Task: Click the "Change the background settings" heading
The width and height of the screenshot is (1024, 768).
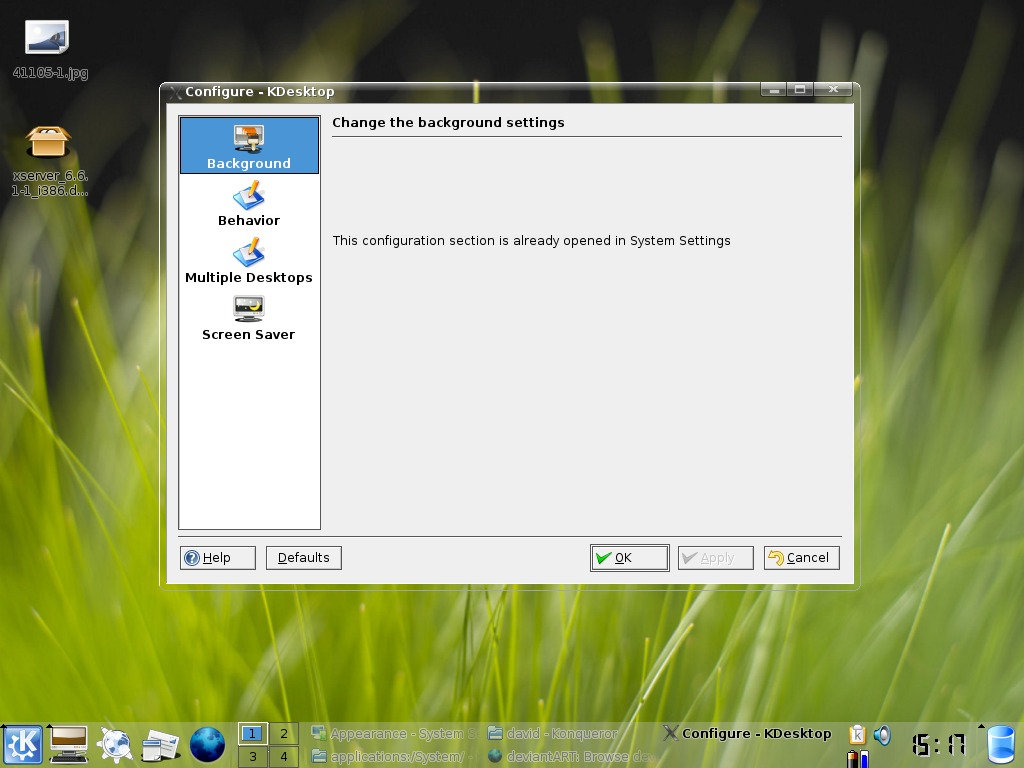Action: pyautogui.click(x=448, y=123)
